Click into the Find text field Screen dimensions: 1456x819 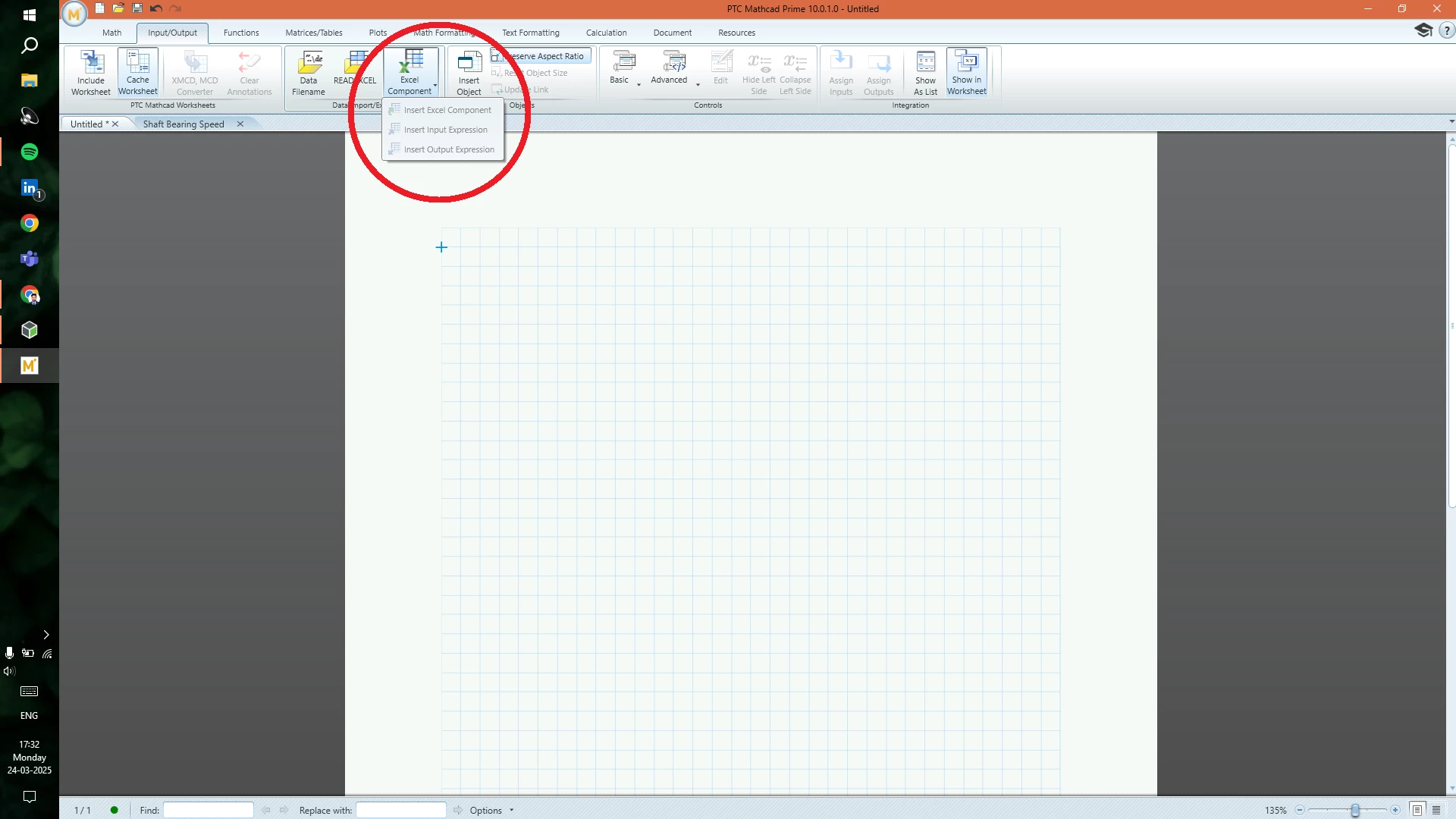click(209, 810)
